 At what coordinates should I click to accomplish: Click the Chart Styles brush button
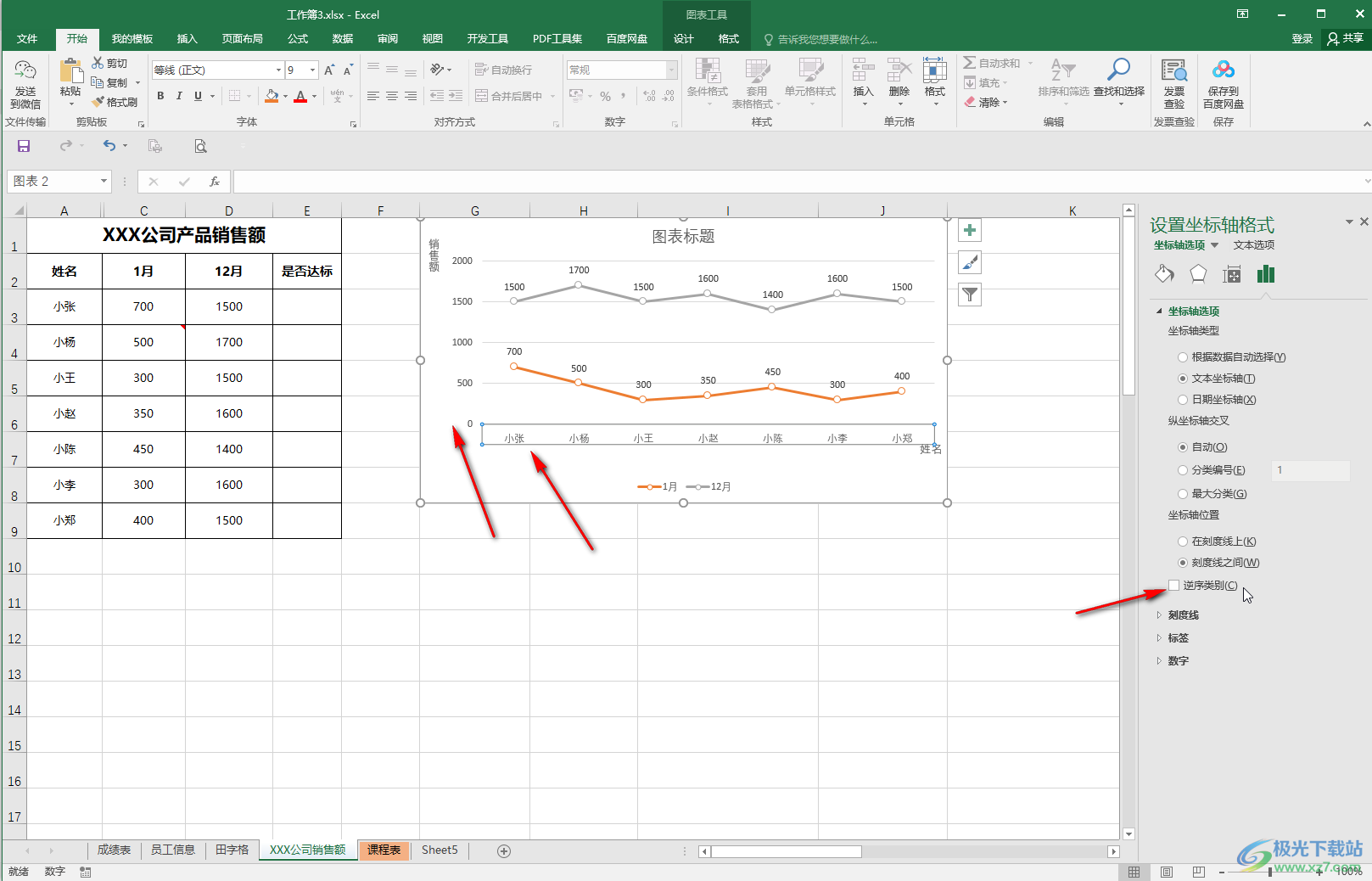(970, 262)
